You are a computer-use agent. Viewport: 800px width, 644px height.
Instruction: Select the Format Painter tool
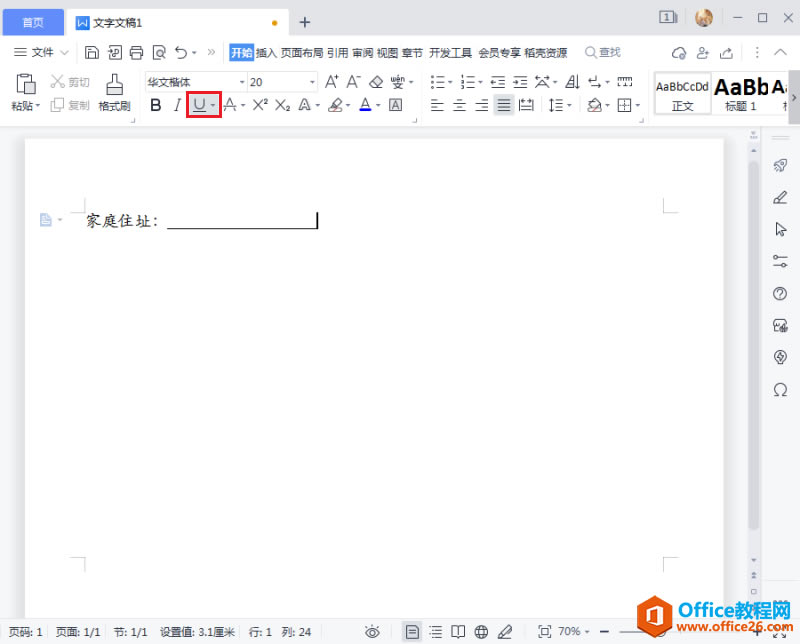114,92
